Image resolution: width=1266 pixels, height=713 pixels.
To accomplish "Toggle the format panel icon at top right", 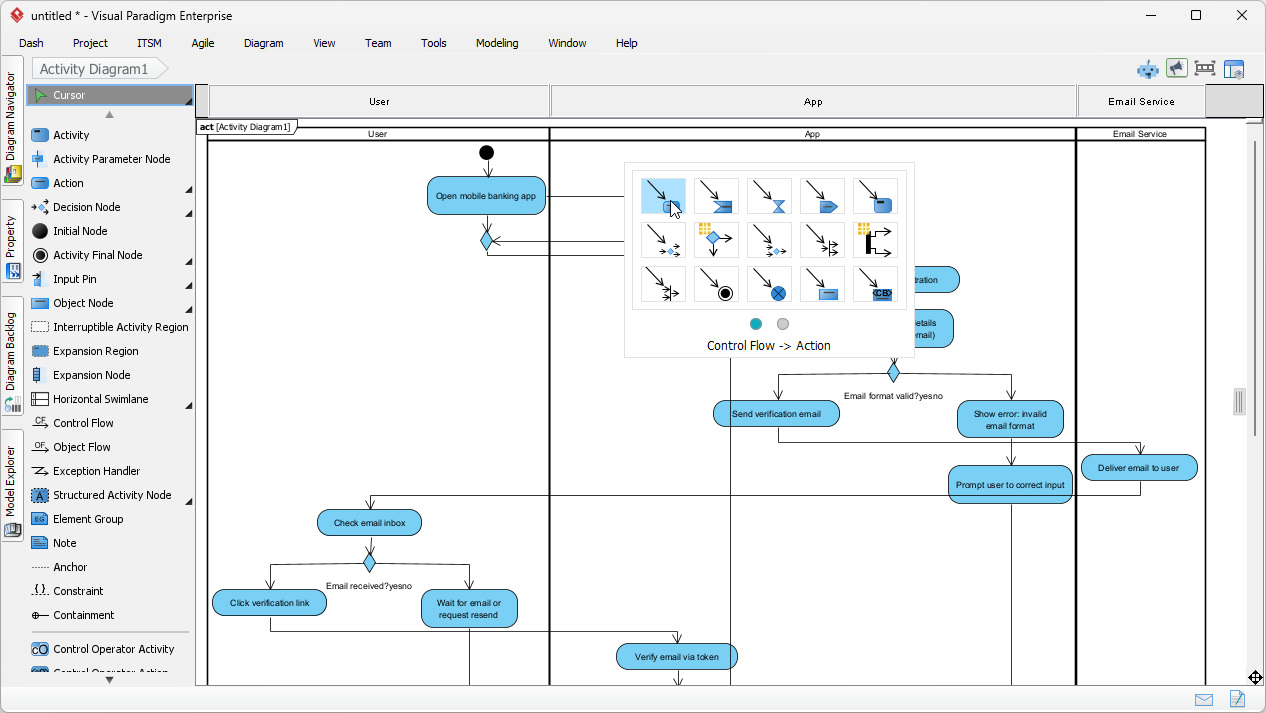I will [x=1234, y=69].
